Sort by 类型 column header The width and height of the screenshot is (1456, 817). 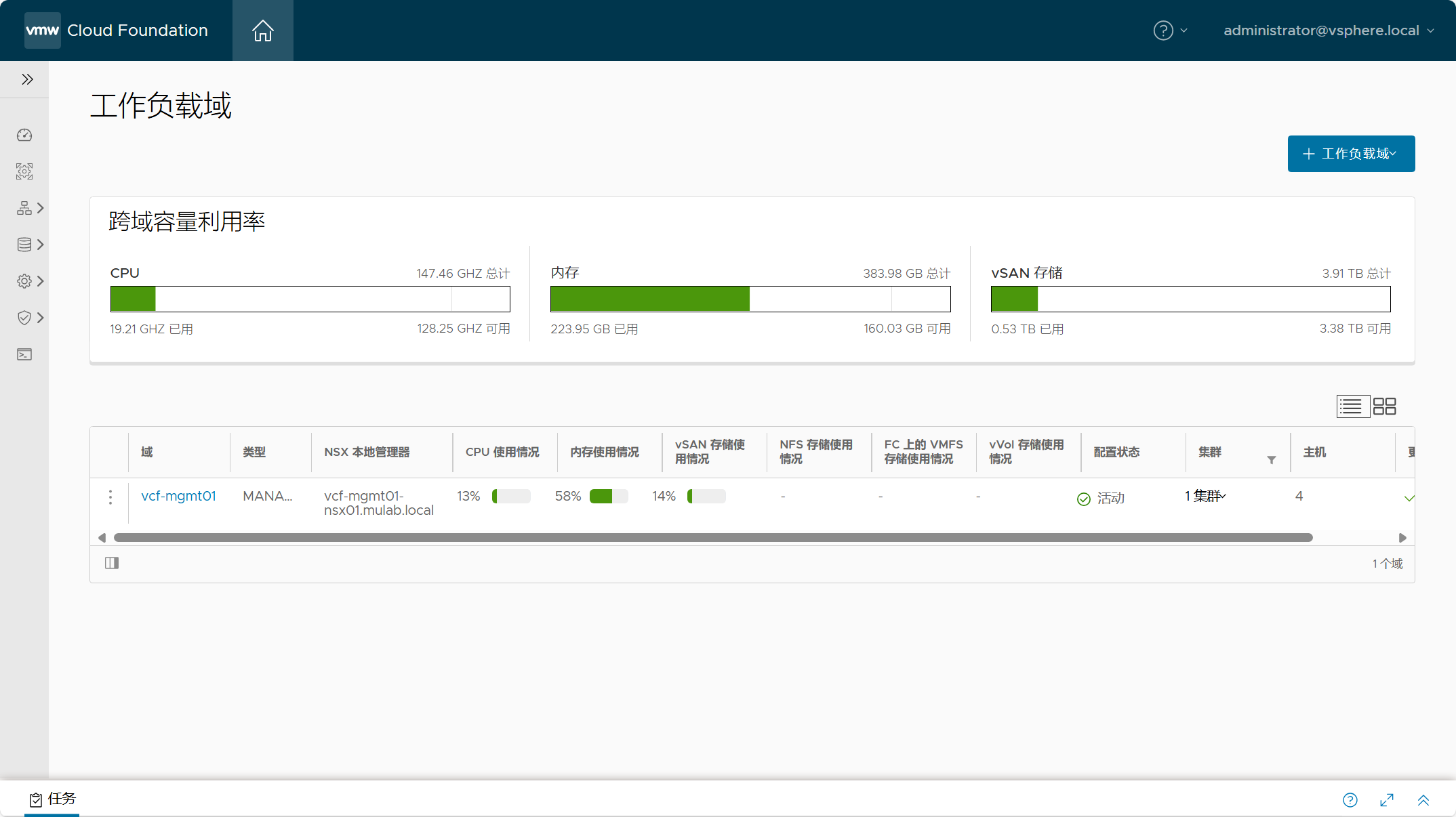[x=254, y=452]
